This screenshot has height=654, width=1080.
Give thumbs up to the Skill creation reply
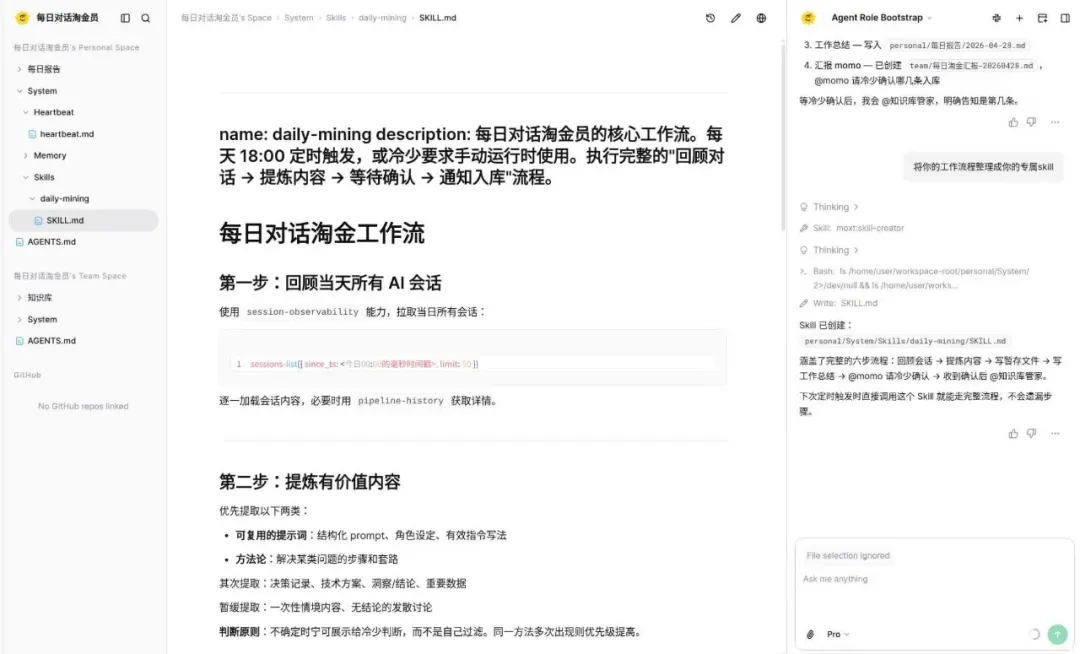coord(1013,433)
